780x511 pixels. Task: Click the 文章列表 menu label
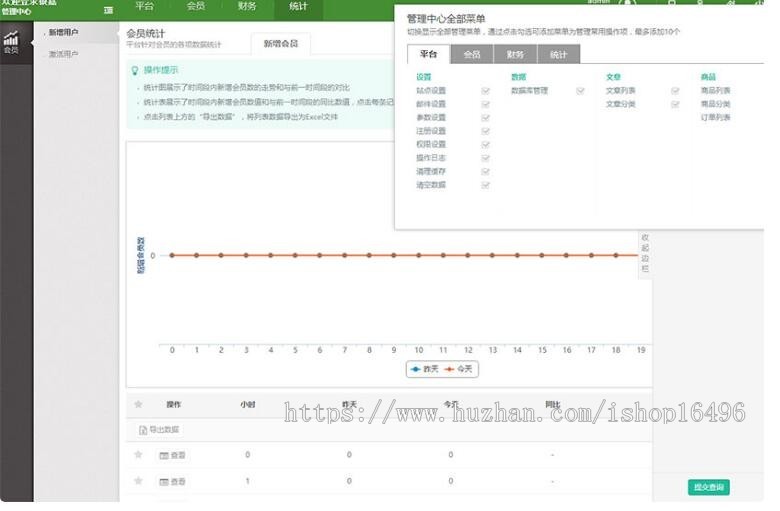click(620, 91)
